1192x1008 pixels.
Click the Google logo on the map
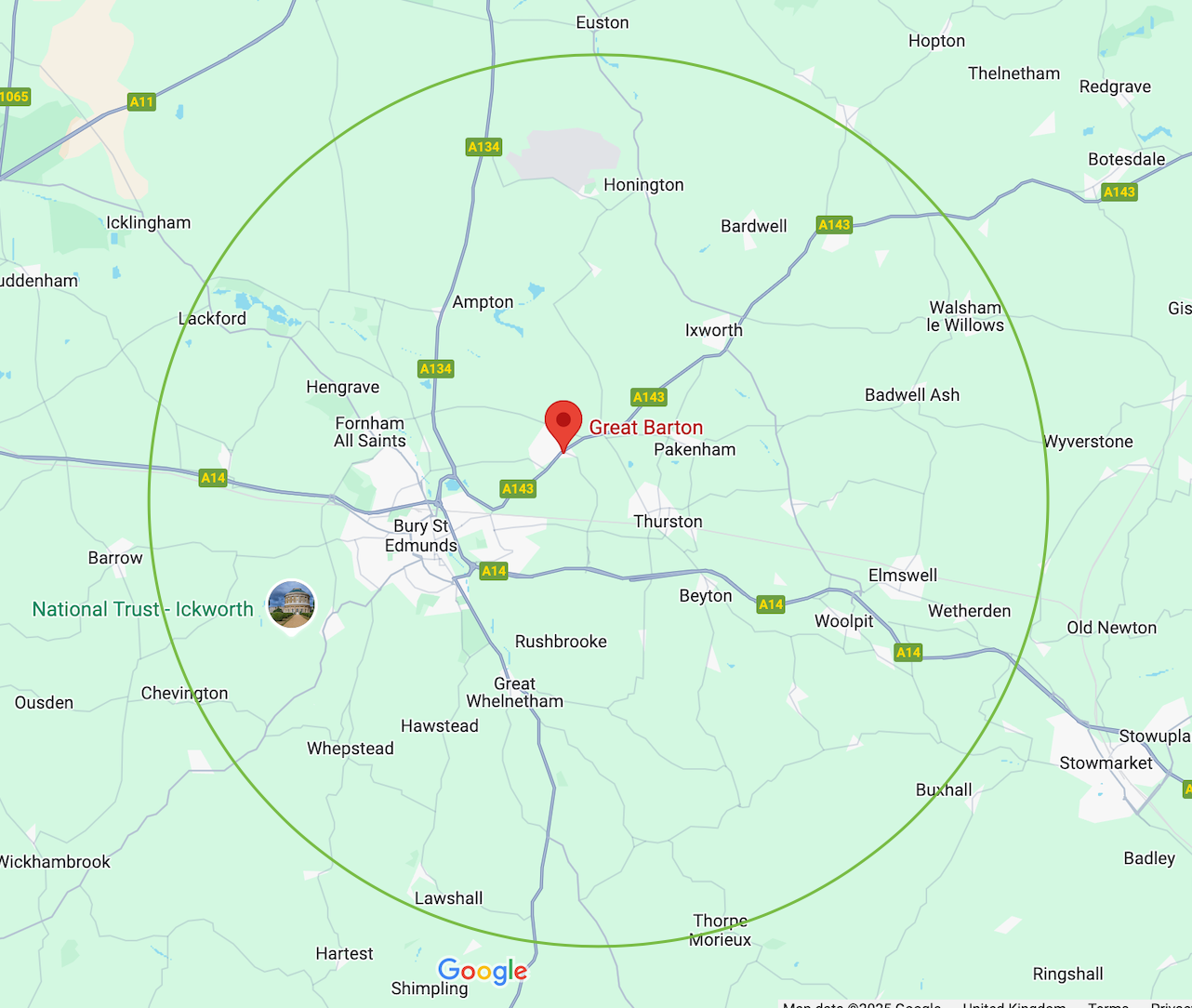click(x=483, y=972)
